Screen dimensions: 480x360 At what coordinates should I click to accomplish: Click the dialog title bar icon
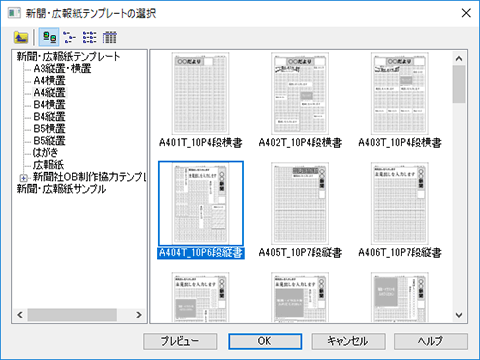pos(14,13)
